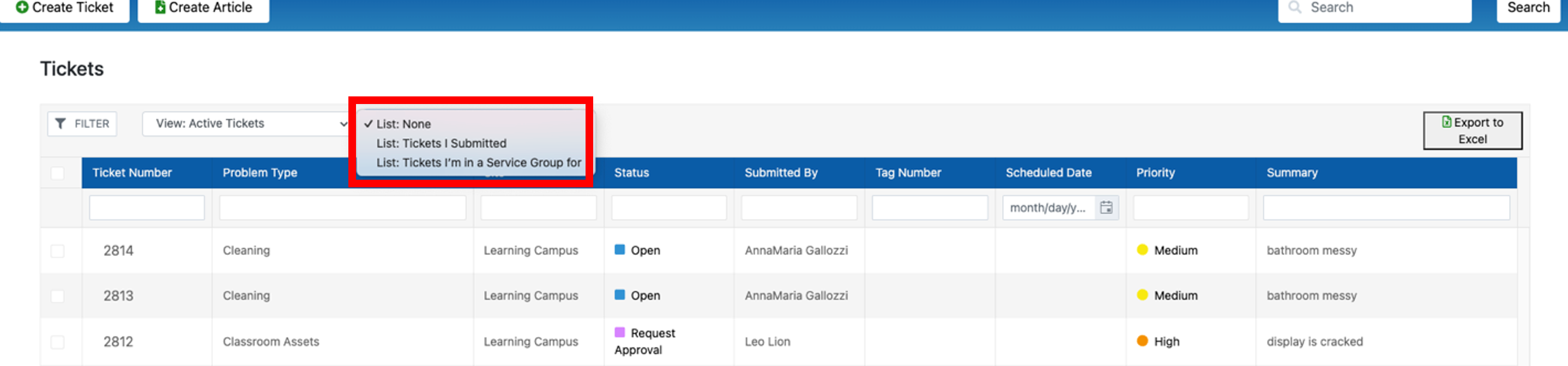Sort by Tag Number column header
1568x366 pixels.
point(908,173)
